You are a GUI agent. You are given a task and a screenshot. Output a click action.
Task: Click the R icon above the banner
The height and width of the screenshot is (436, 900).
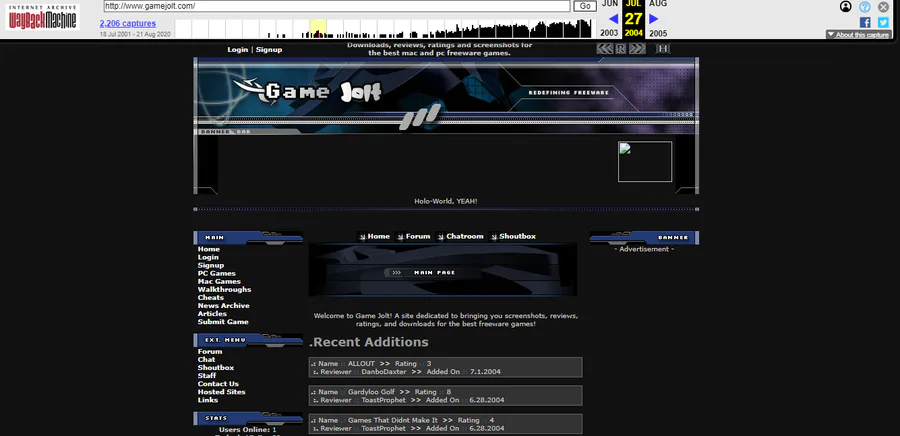[621, 49]
